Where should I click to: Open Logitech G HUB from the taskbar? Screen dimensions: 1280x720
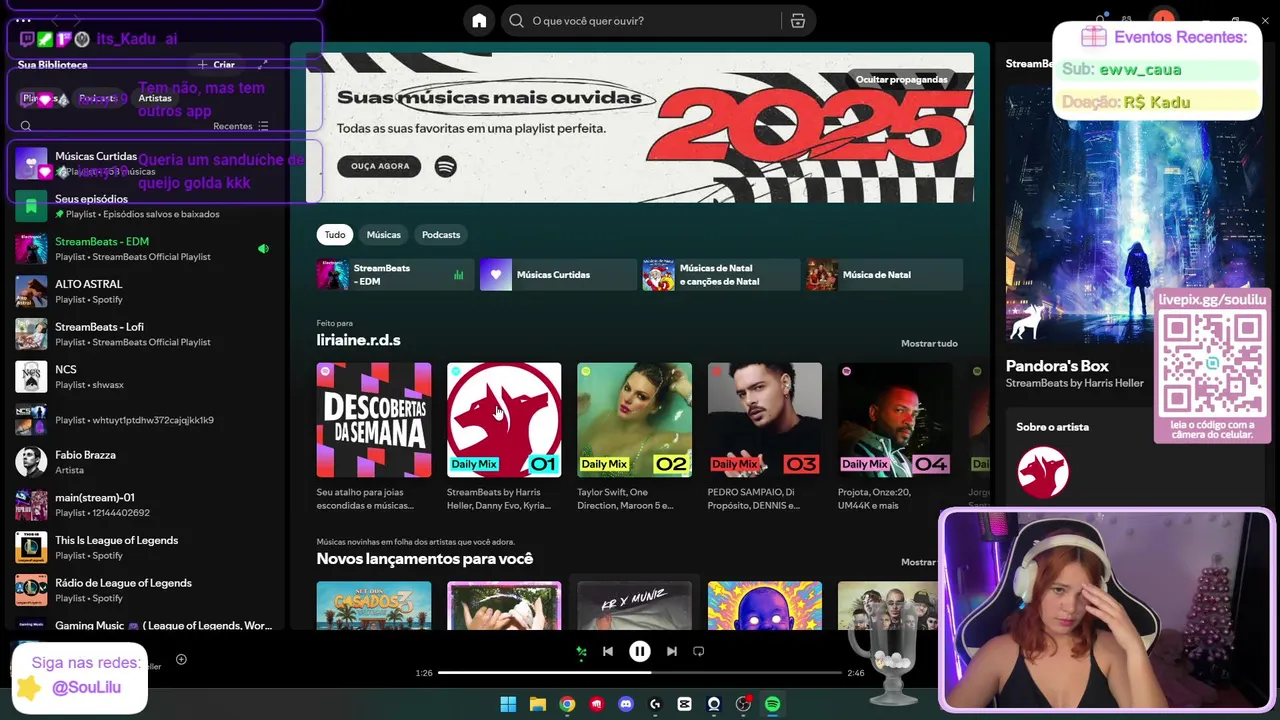pos(655,704)
